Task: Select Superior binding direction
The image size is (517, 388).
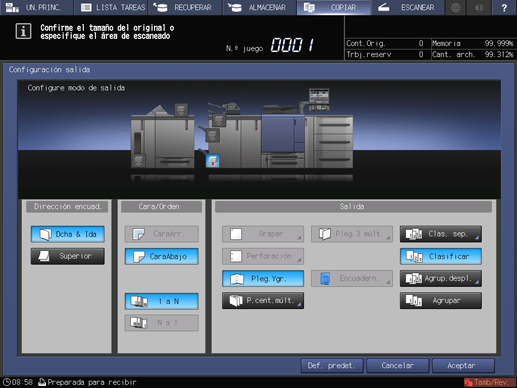Action: point(68,256)
